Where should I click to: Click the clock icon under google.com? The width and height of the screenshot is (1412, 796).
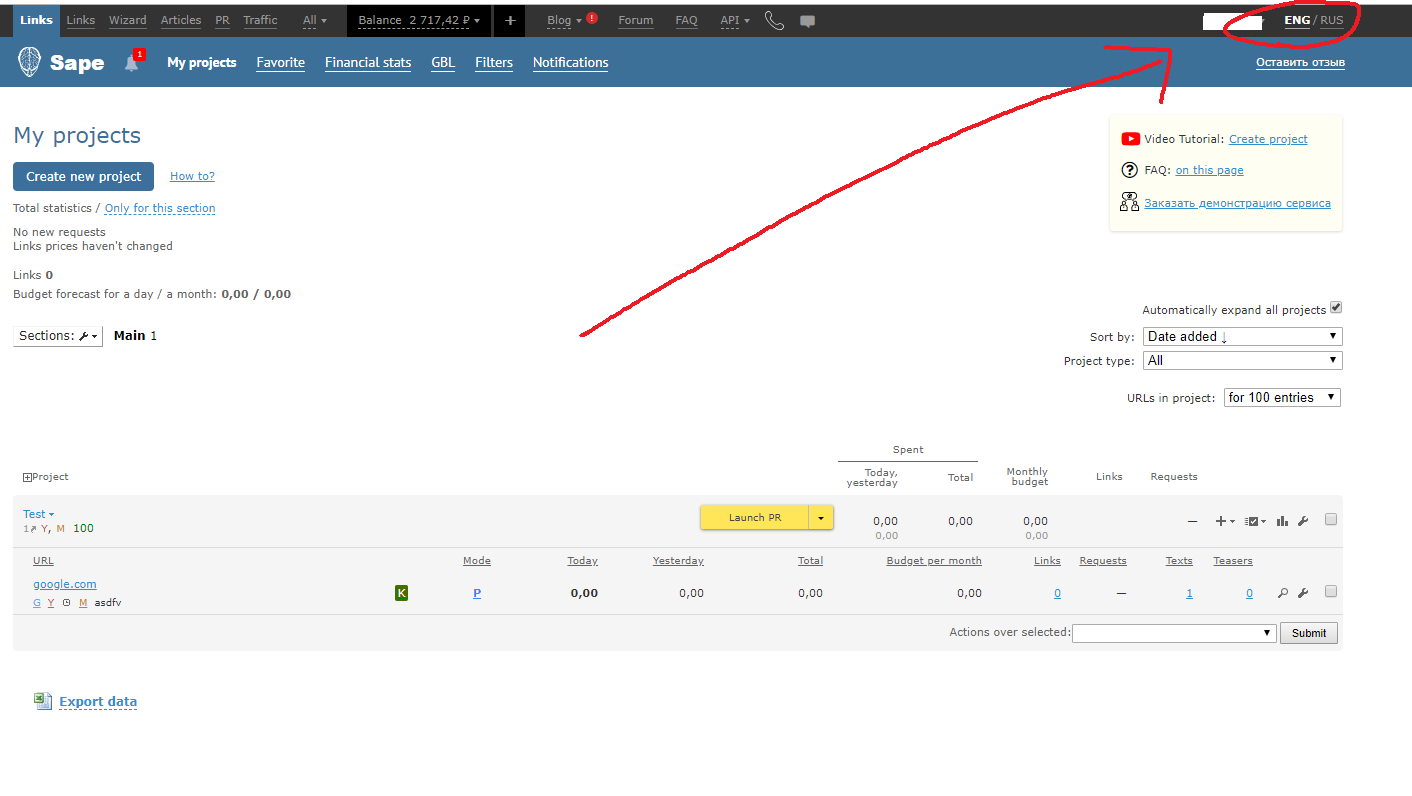pyautogui.click(x=66, y=603)
